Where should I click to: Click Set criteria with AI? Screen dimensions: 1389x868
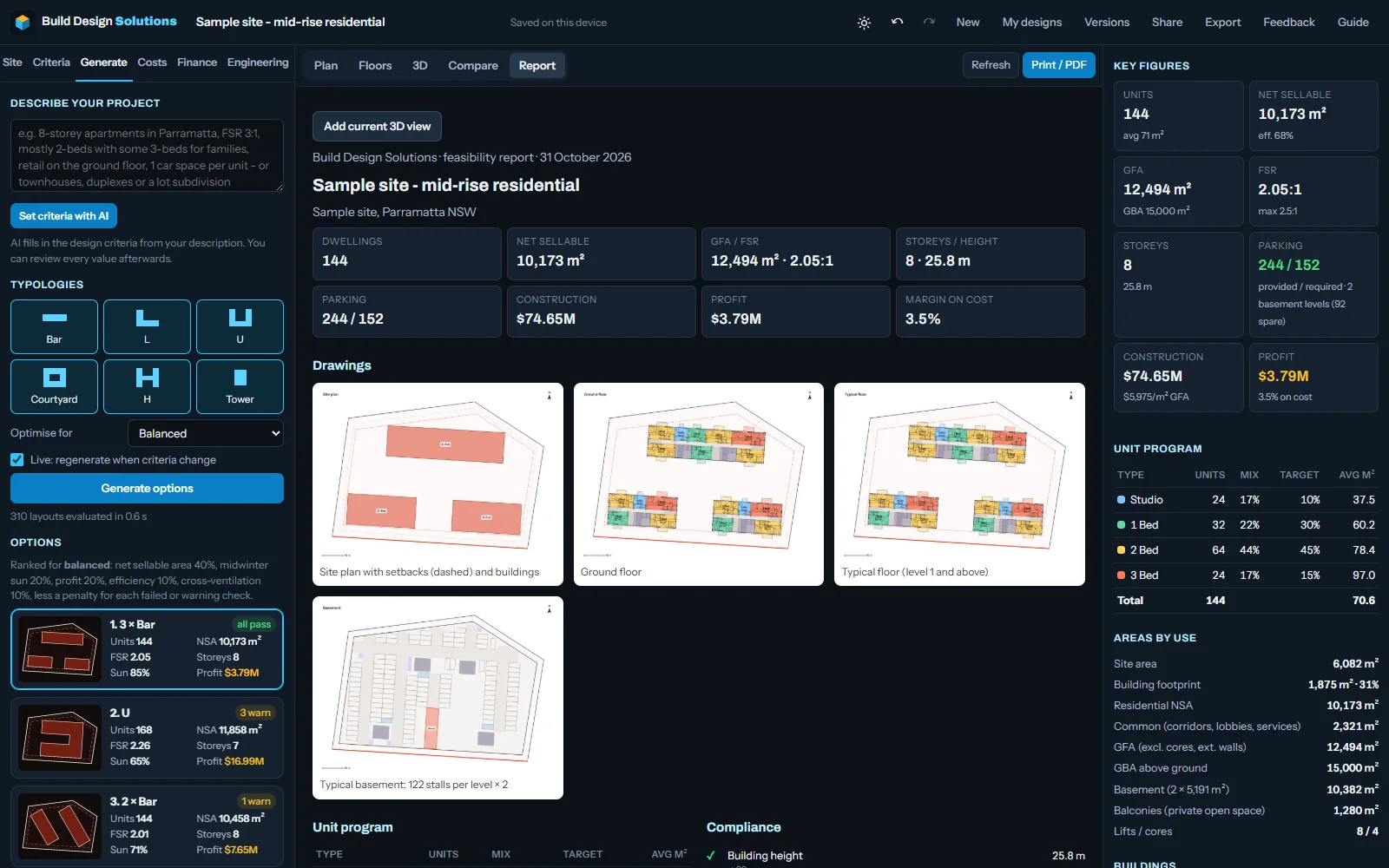63,216
